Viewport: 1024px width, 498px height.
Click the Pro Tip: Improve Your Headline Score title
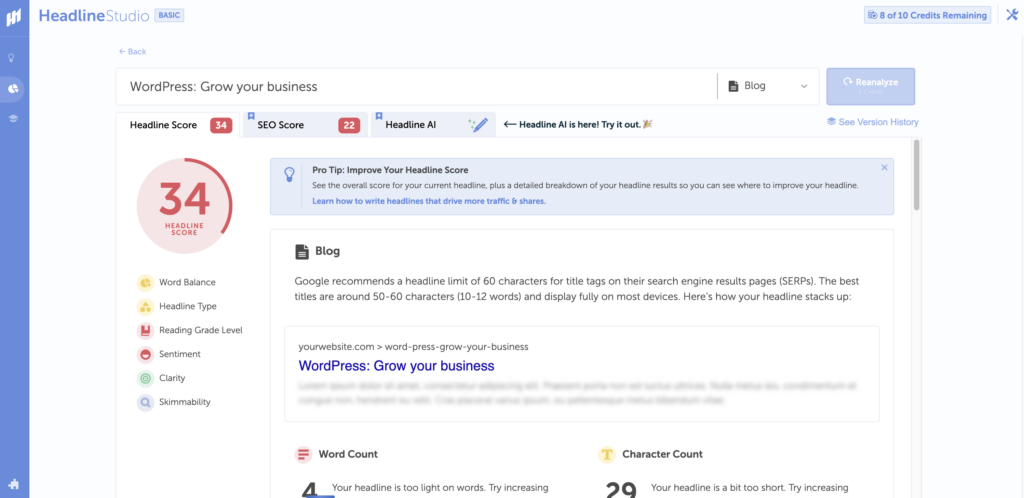pos(390,170)
